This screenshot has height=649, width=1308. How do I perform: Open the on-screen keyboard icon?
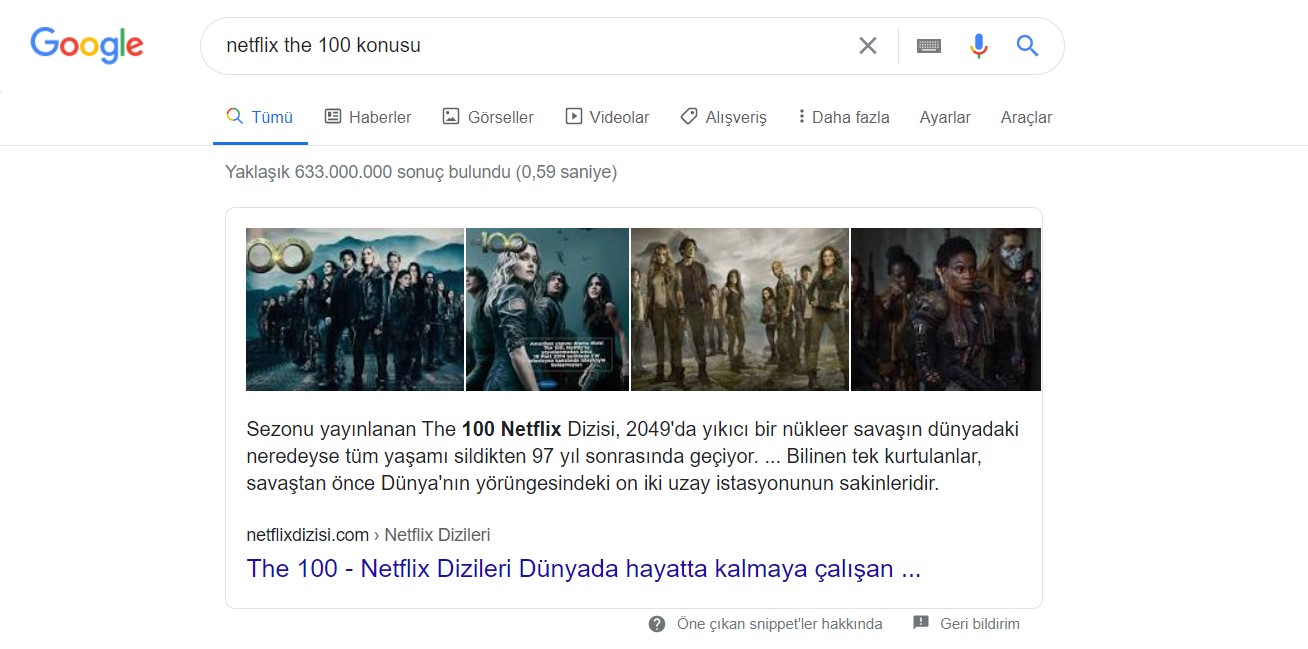[x=929, y=46]
